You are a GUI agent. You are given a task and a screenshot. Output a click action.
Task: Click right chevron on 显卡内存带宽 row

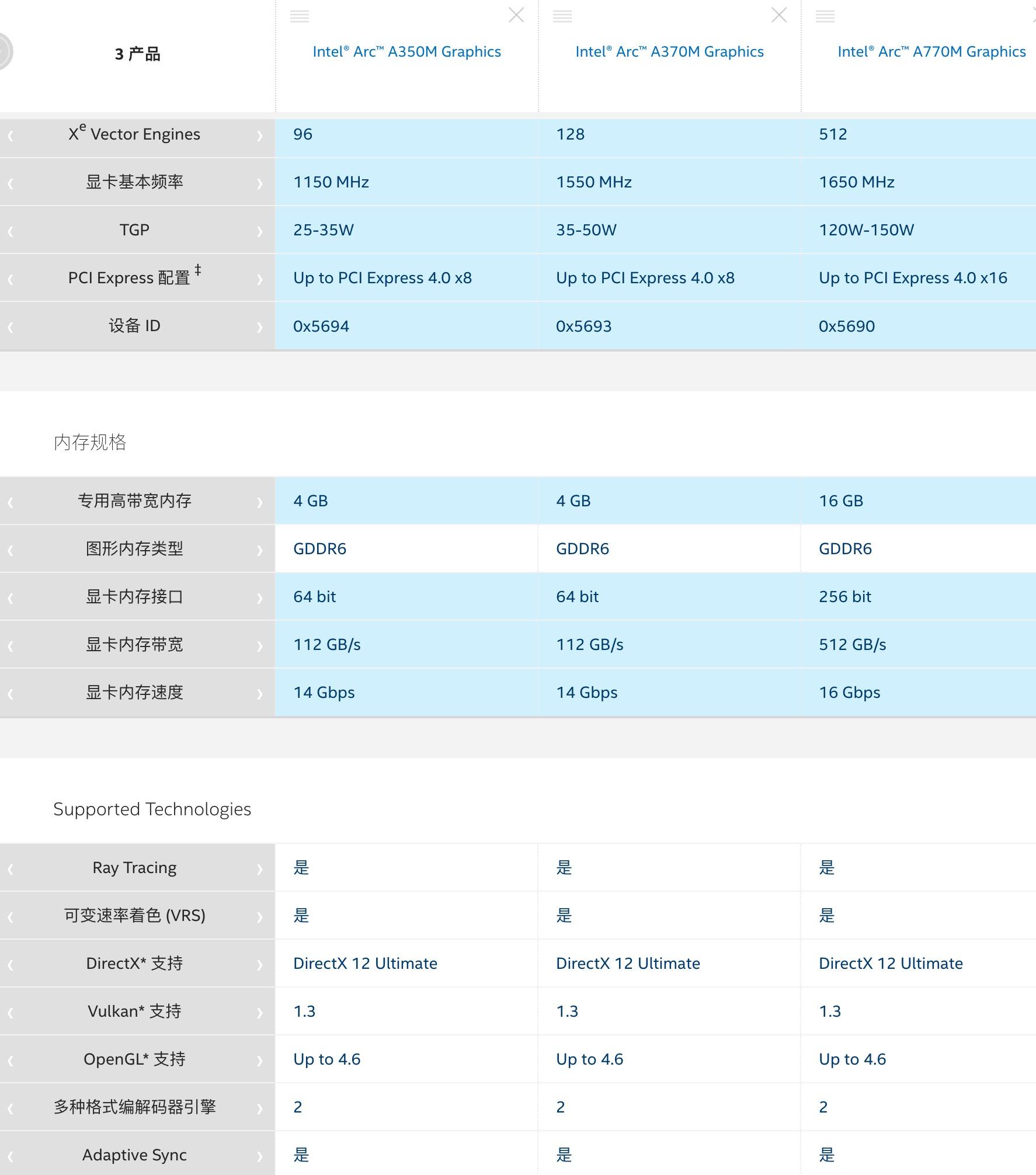tap(259, 646)
